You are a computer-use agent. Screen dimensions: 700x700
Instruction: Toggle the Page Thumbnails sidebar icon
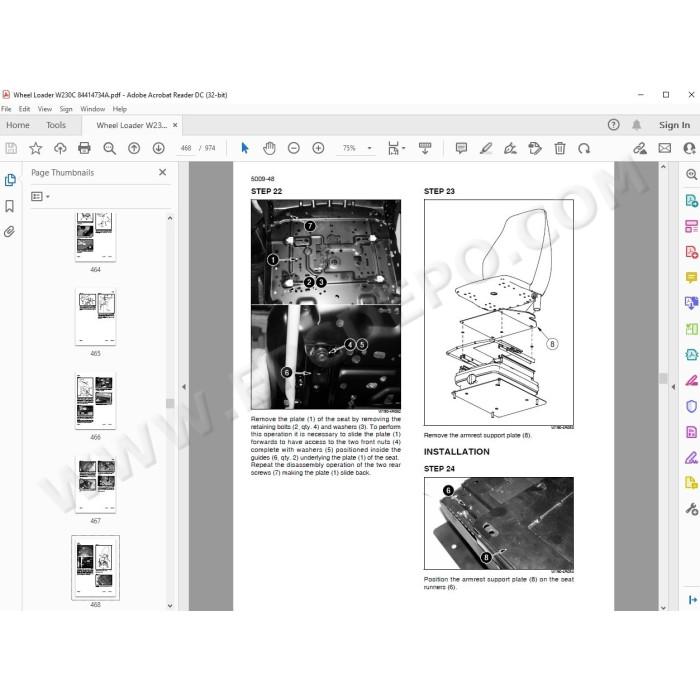coord(10,180)
